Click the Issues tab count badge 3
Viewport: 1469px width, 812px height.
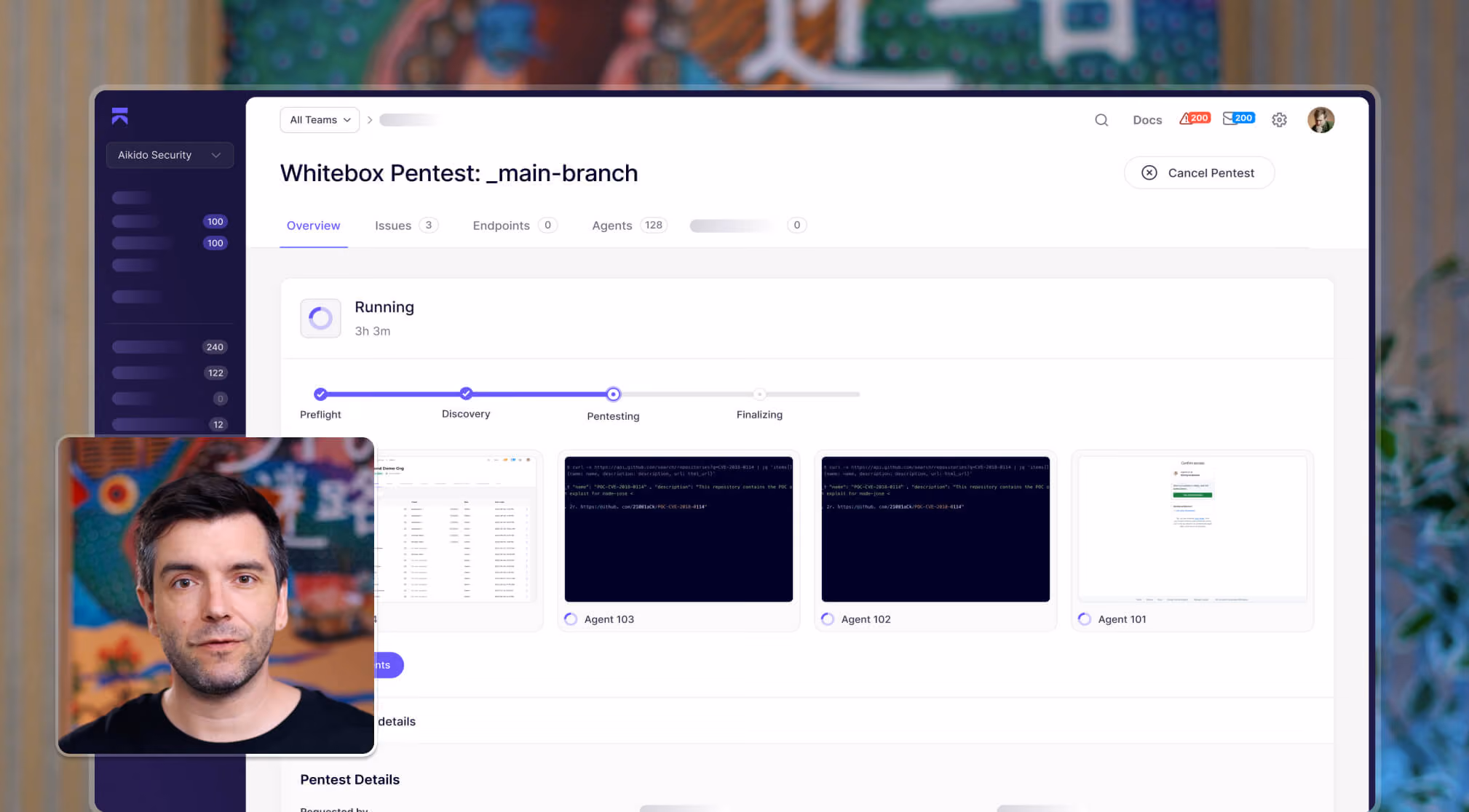pyautogui.click(x=429, y=225)
